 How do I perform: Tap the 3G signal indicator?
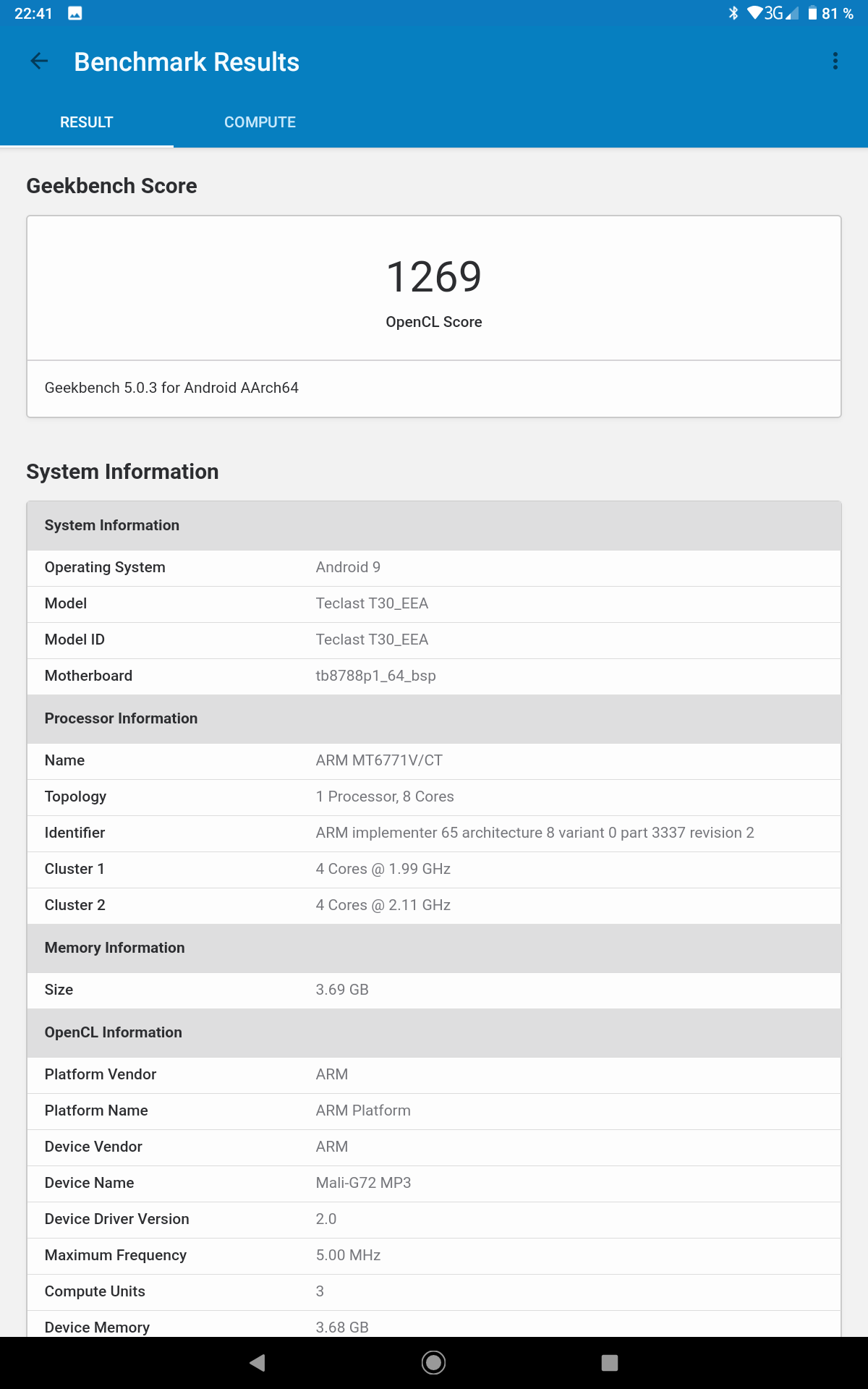[x=781, y=13]
